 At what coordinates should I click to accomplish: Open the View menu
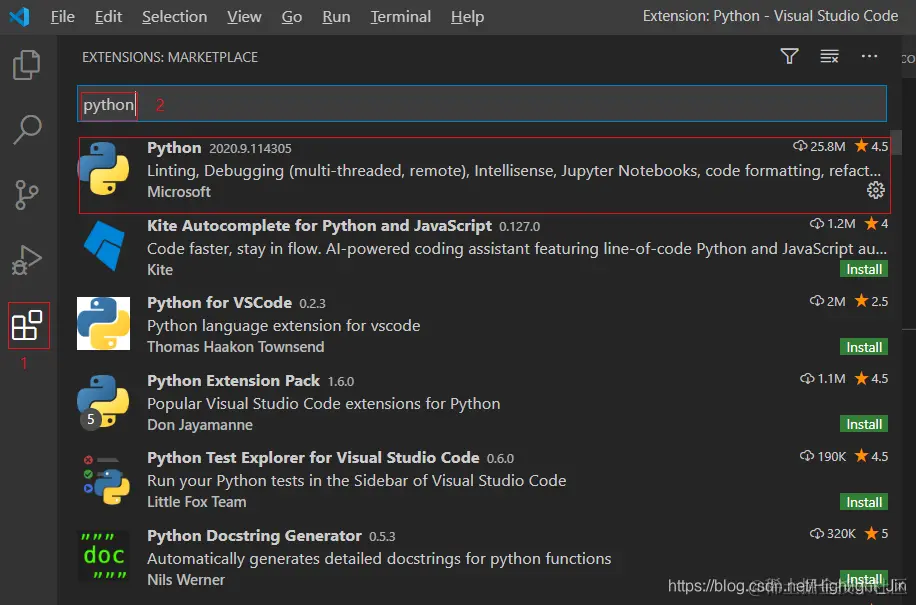point(244,16)
